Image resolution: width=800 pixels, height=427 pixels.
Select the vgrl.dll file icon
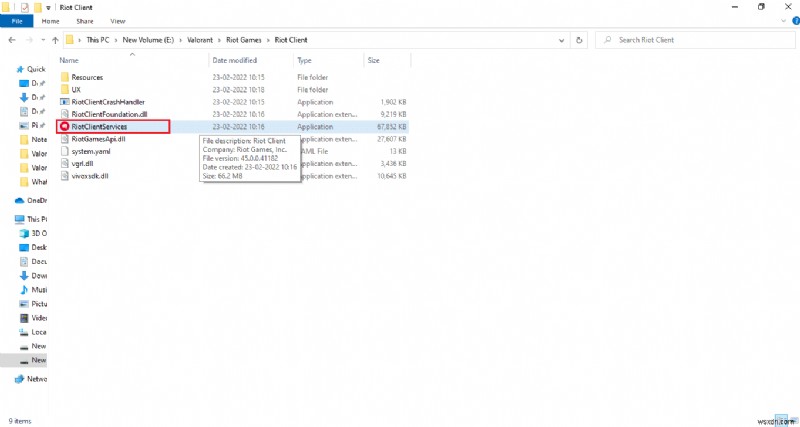(x=64, y=163)
